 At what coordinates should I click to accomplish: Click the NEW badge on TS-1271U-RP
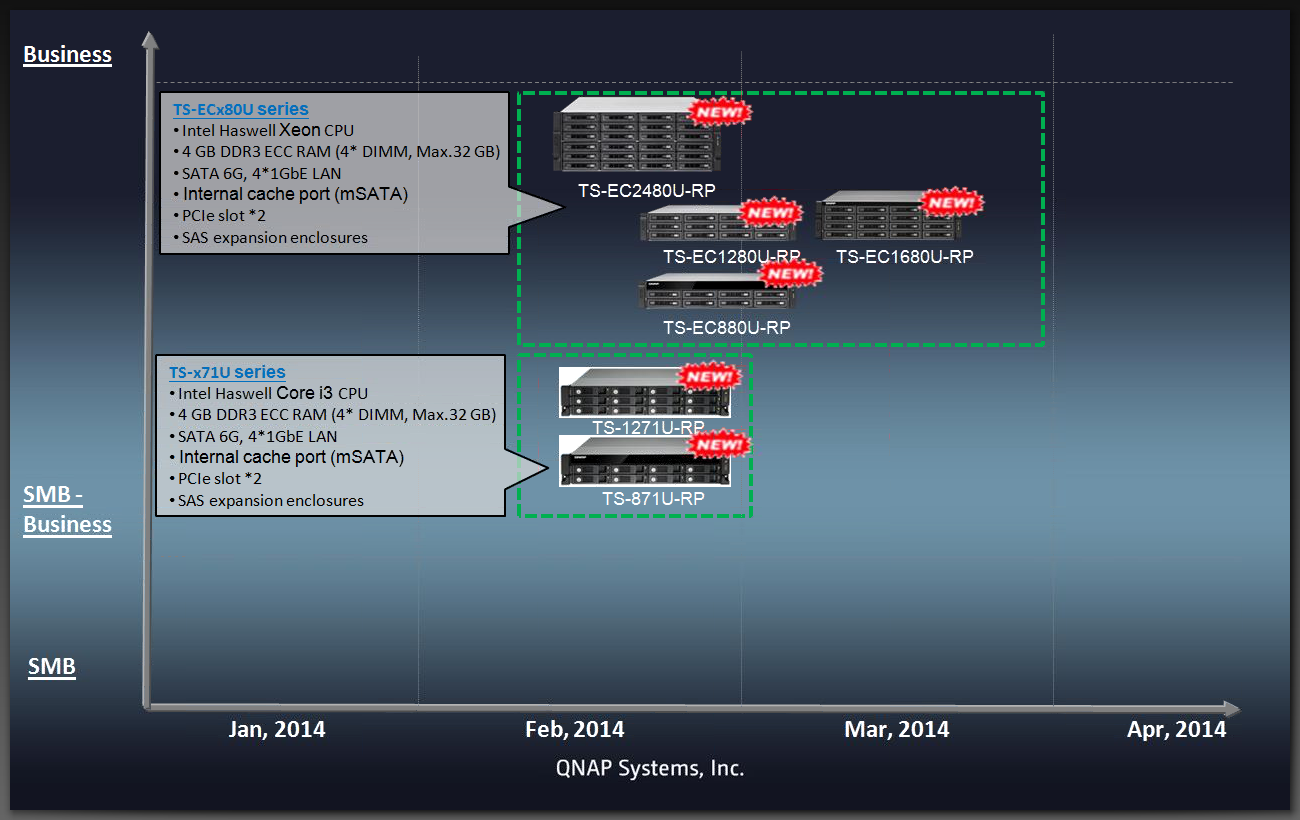coord(710,377)
